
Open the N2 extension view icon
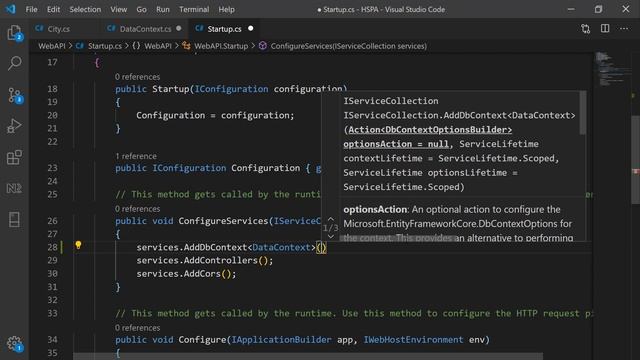14,188
